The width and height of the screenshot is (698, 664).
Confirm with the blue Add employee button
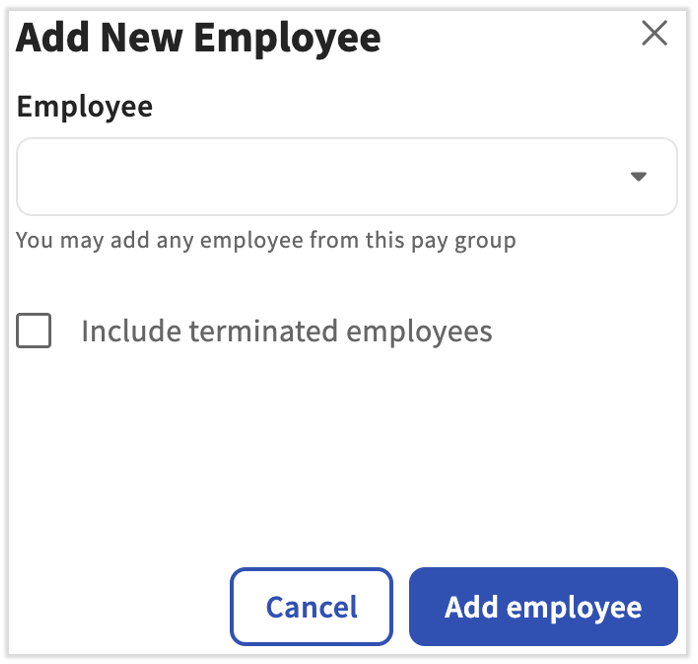pyautogui.click(x=543, y=607)
